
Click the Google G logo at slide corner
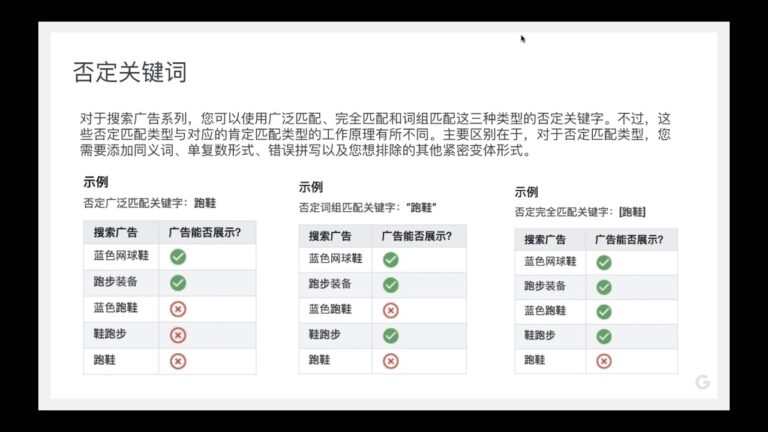(703, 382)
